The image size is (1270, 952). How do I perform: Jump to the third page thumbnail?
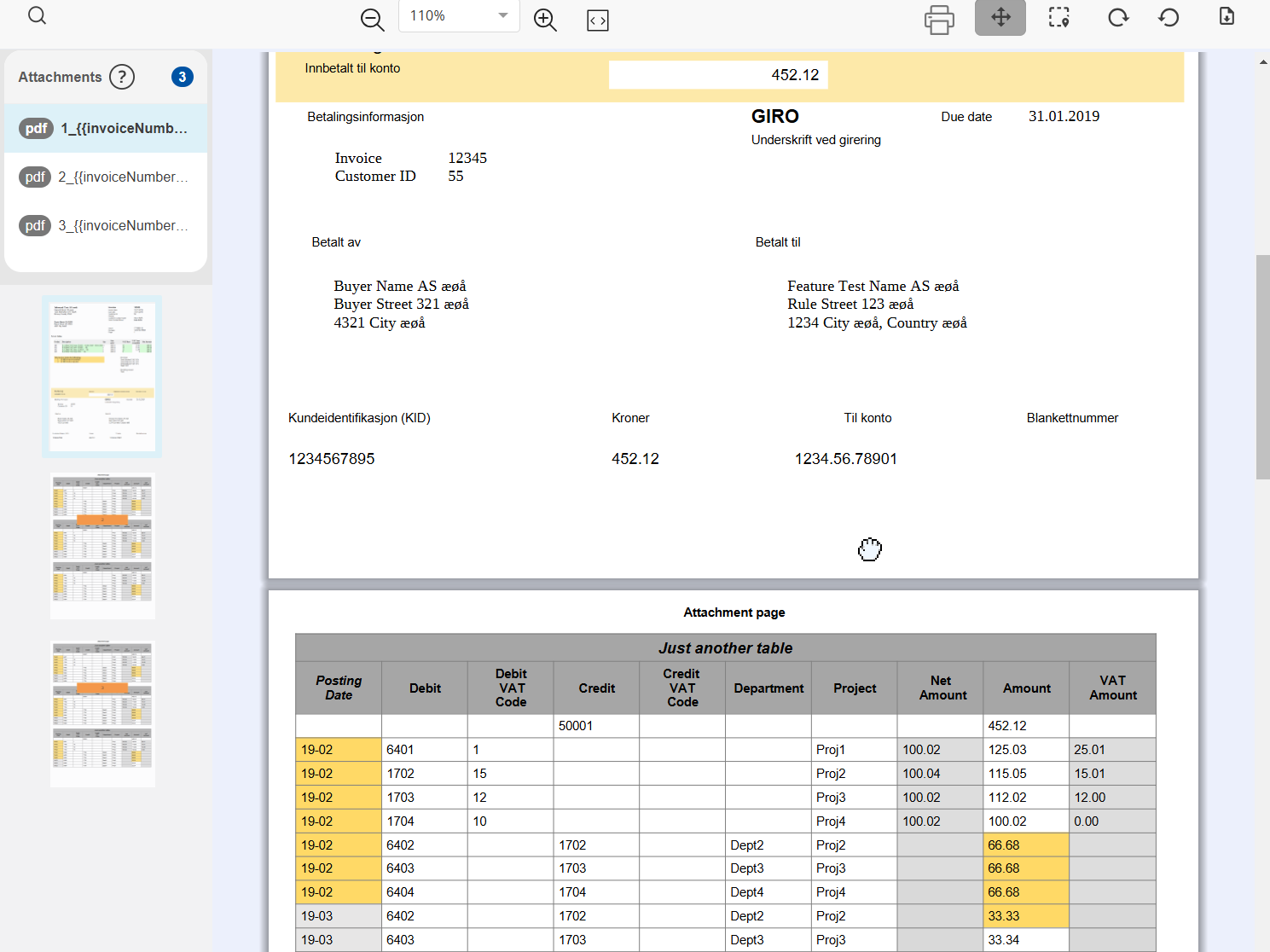[x=102, y=714]
